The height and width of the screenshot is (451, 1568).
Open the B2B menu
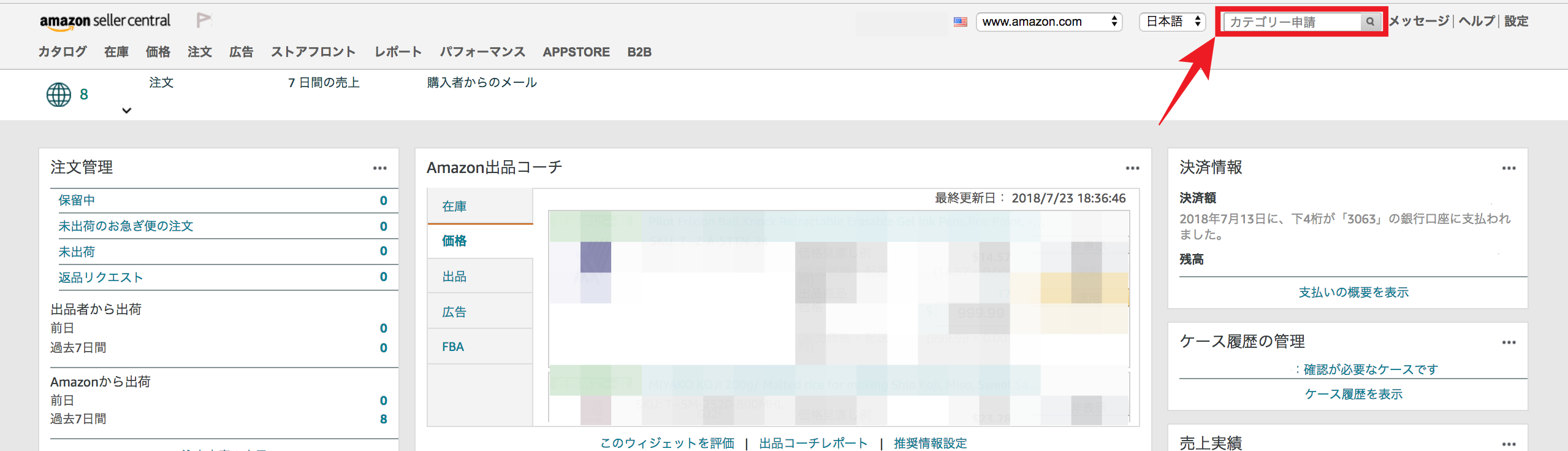click(639, 52)
